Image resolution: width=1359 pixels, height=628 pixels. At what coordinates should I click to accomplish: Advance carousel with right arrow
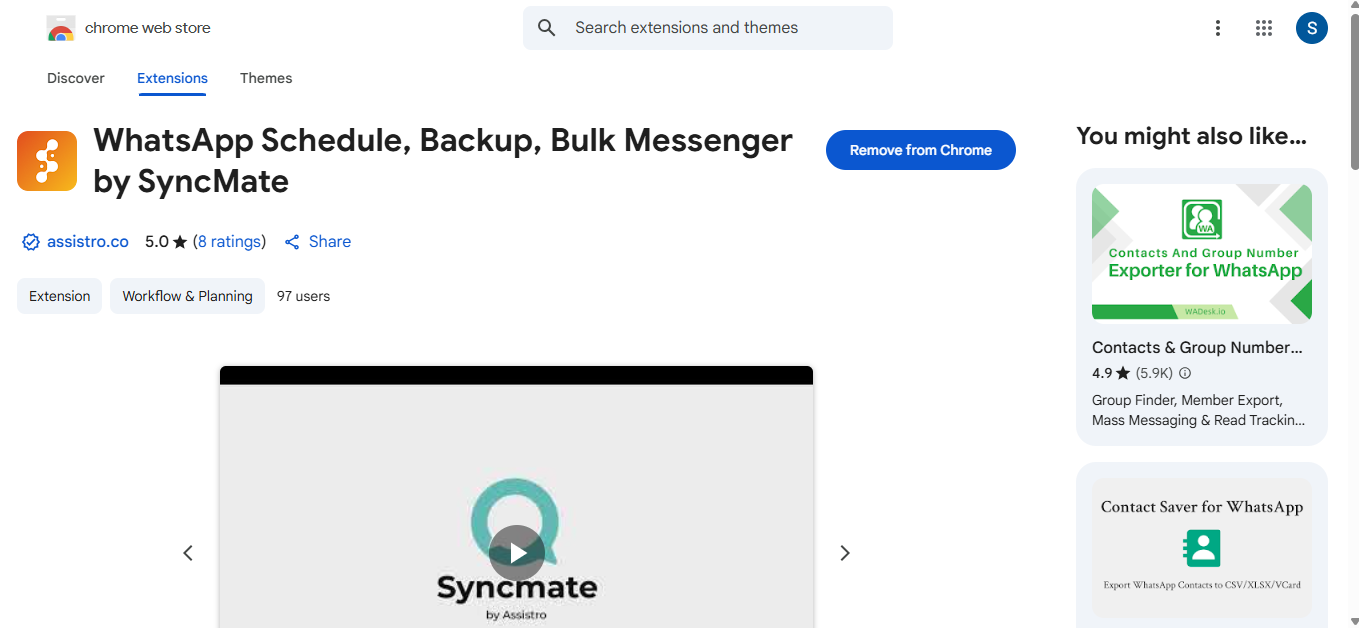845,552
